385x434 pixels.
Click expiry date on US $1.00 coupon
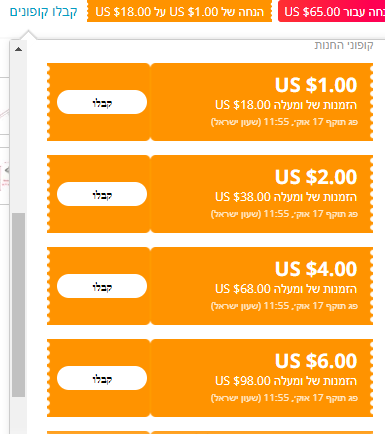tap(284, 122)
